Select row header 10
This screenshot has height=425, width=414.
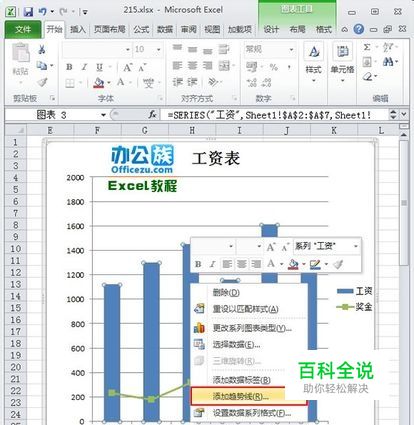(15, 249)
